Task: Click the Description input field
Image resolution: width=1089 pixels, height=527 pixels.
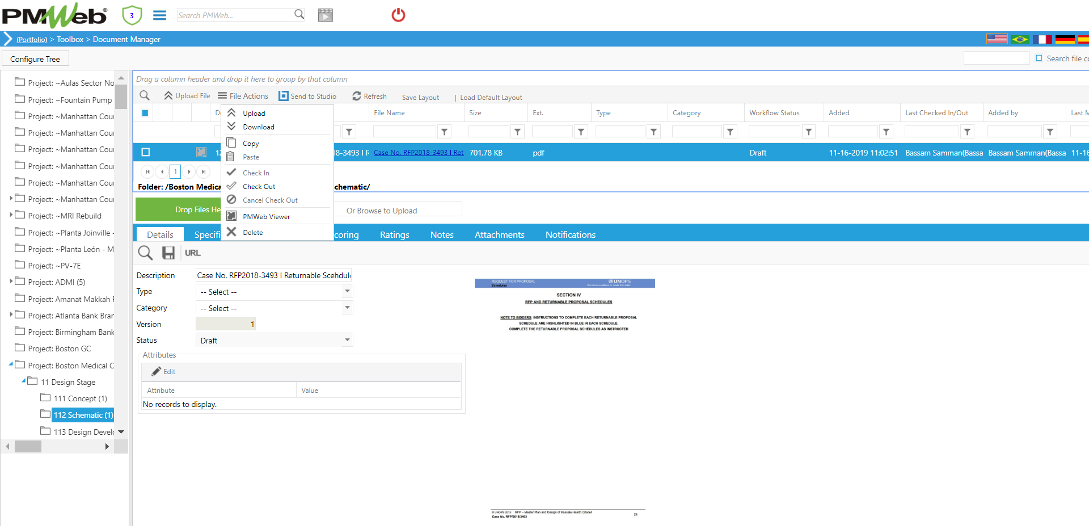Action: pyautogui.click(x=274, y=276)
